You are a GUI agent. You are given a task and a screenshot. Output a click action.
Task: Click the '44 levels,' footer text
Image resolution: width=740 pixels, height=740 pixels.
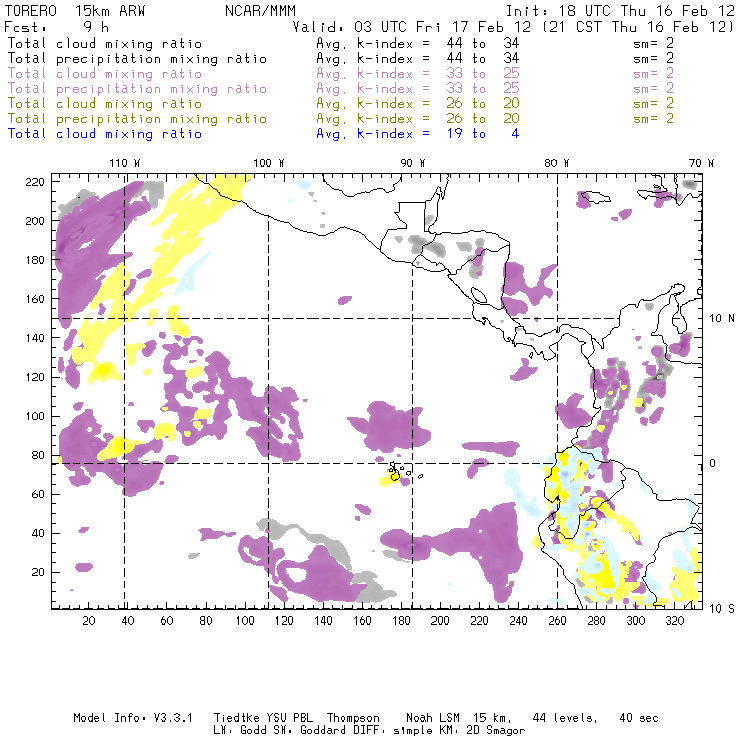pyautogui.click(x=565, y=718)
